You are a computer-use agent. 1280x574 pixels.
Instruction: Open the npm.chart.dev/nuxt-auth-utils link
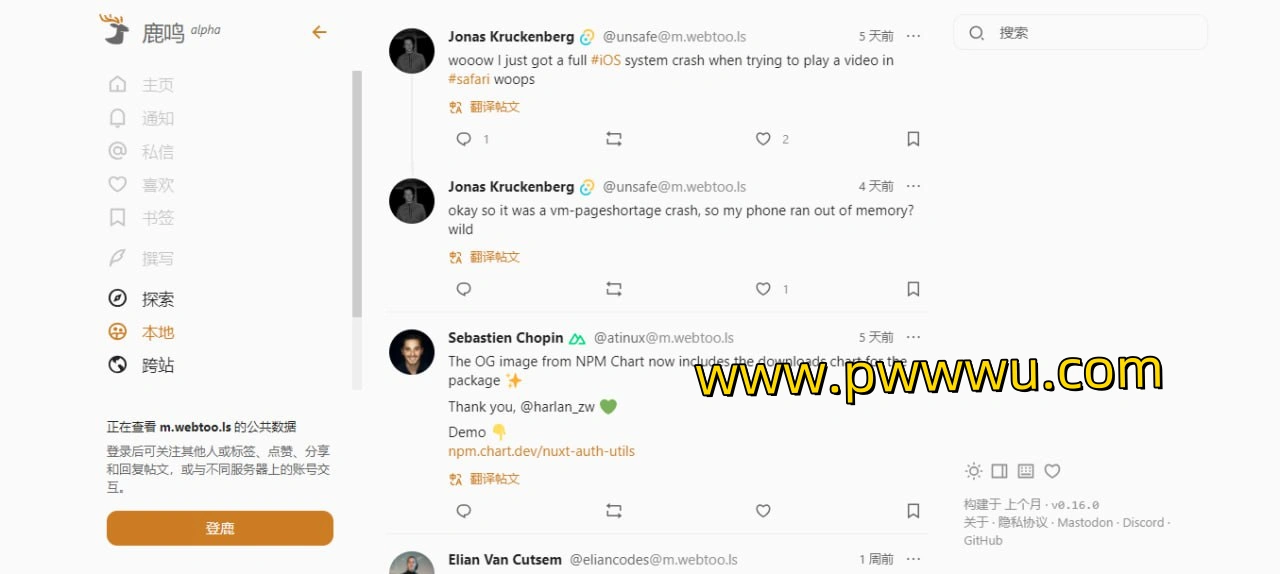coord(541,451)
